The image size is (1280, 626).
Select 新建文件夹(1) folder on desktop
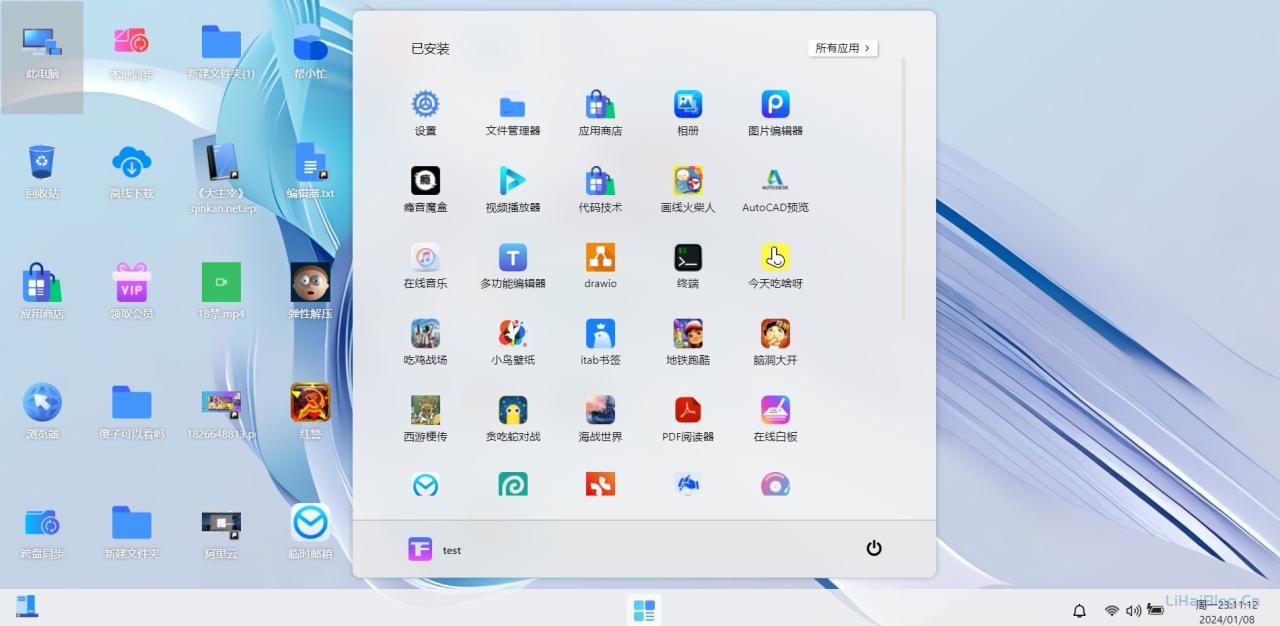pos(221,52)
